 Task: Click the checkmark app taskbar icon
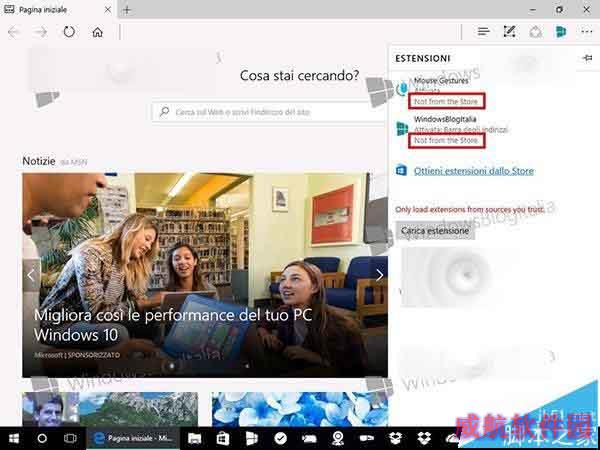(x=280, y=439)
